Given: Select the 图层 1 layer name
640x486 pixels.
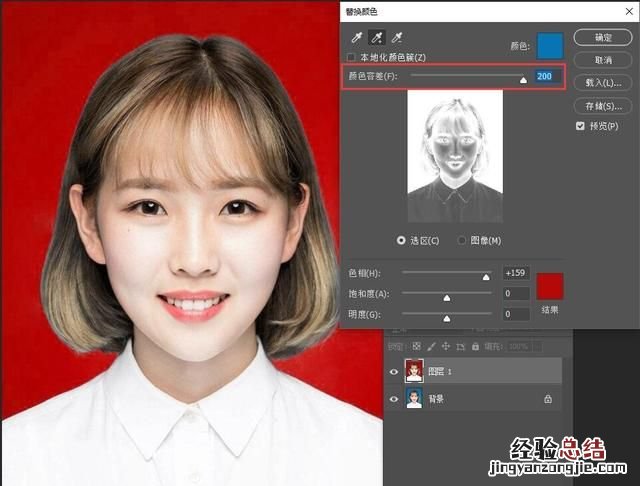Looking at the screenshot, I should tap(440, 371).
